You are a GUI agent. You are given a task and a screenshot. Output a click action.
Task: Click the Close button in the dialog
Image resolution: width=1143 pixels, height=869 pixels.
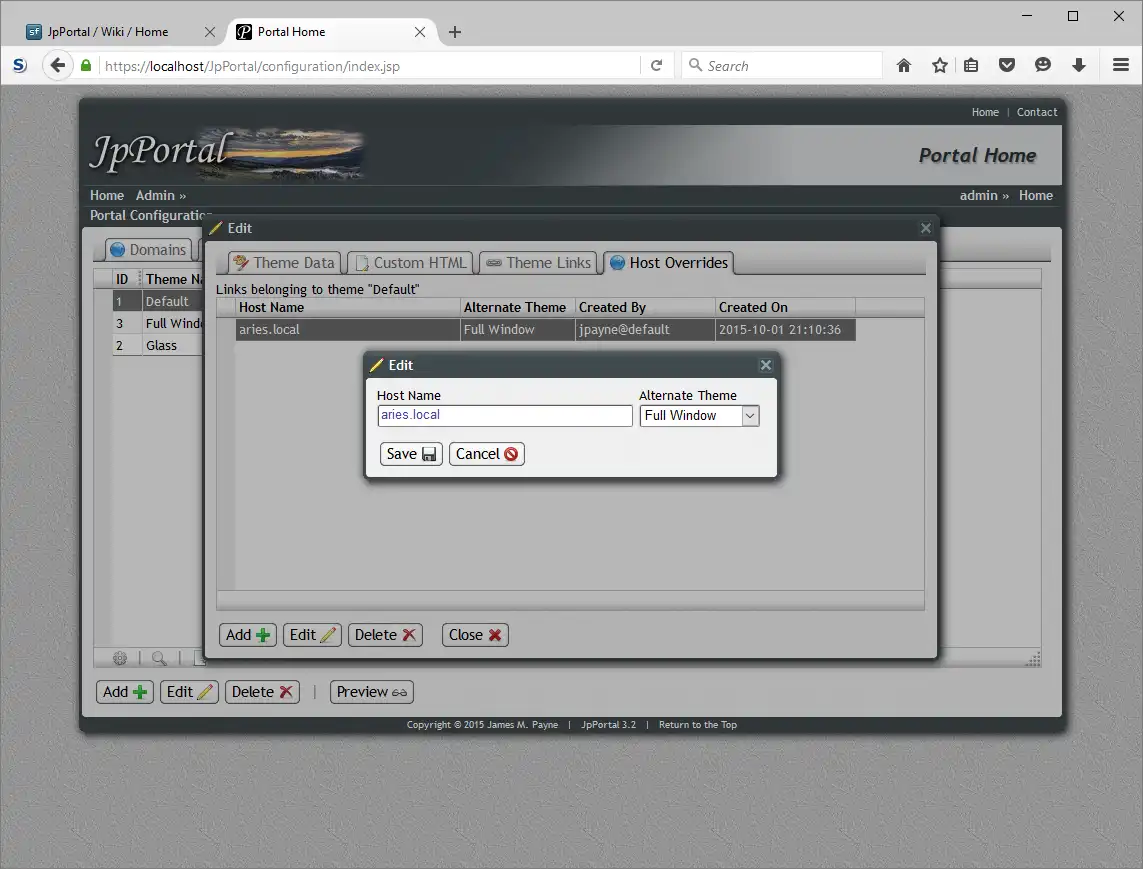475,635
